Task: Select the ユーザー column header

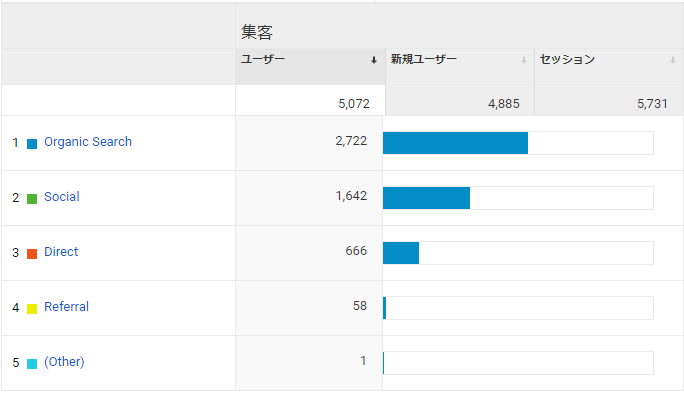Action: [x=263, y=59]
